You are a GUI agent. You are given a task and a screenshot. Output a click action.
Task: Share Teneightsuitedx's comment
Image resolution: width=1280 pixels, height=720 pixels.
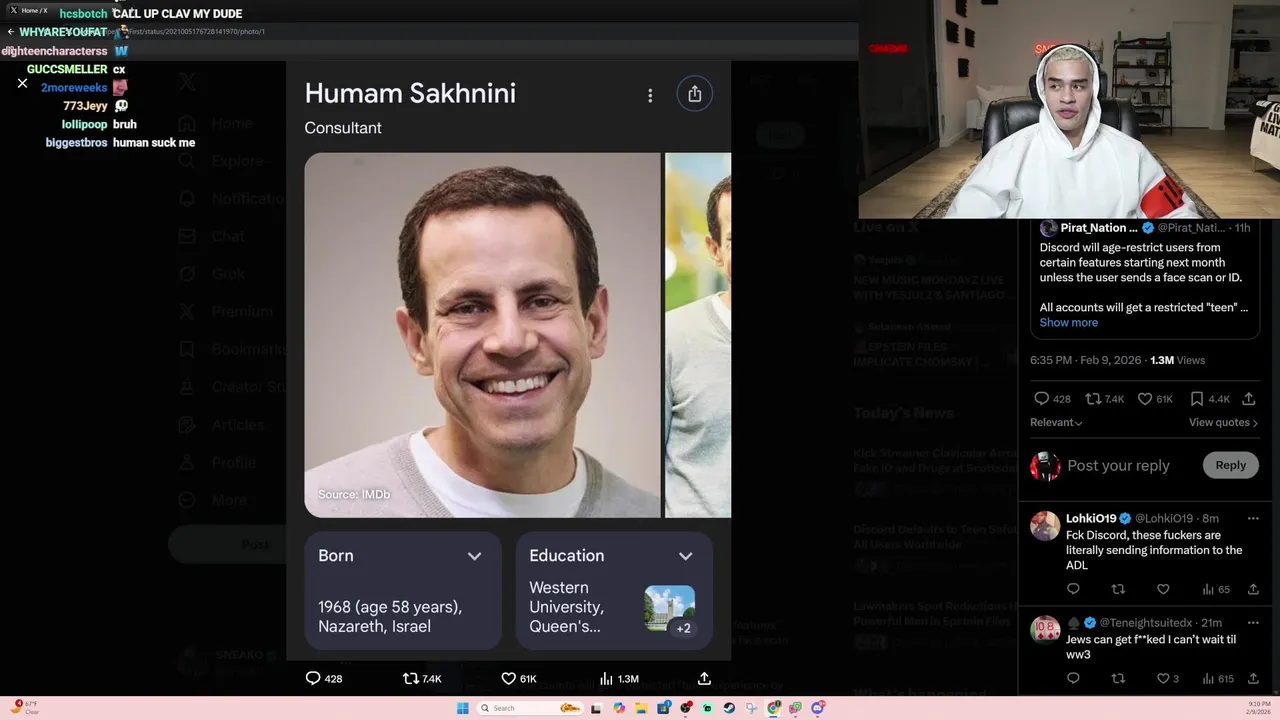point(1253,679)
